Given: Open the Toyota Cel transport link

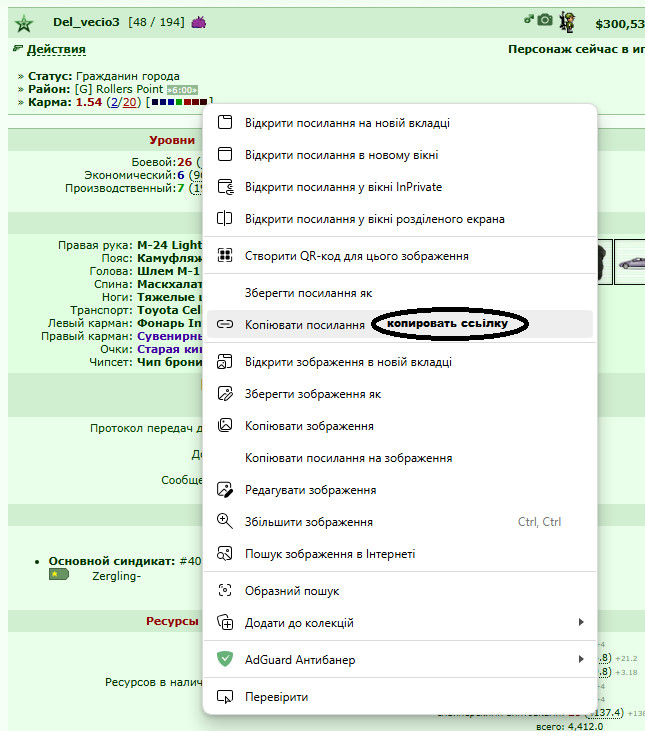Looking at the screenshot, I should [x=169, y=310].
